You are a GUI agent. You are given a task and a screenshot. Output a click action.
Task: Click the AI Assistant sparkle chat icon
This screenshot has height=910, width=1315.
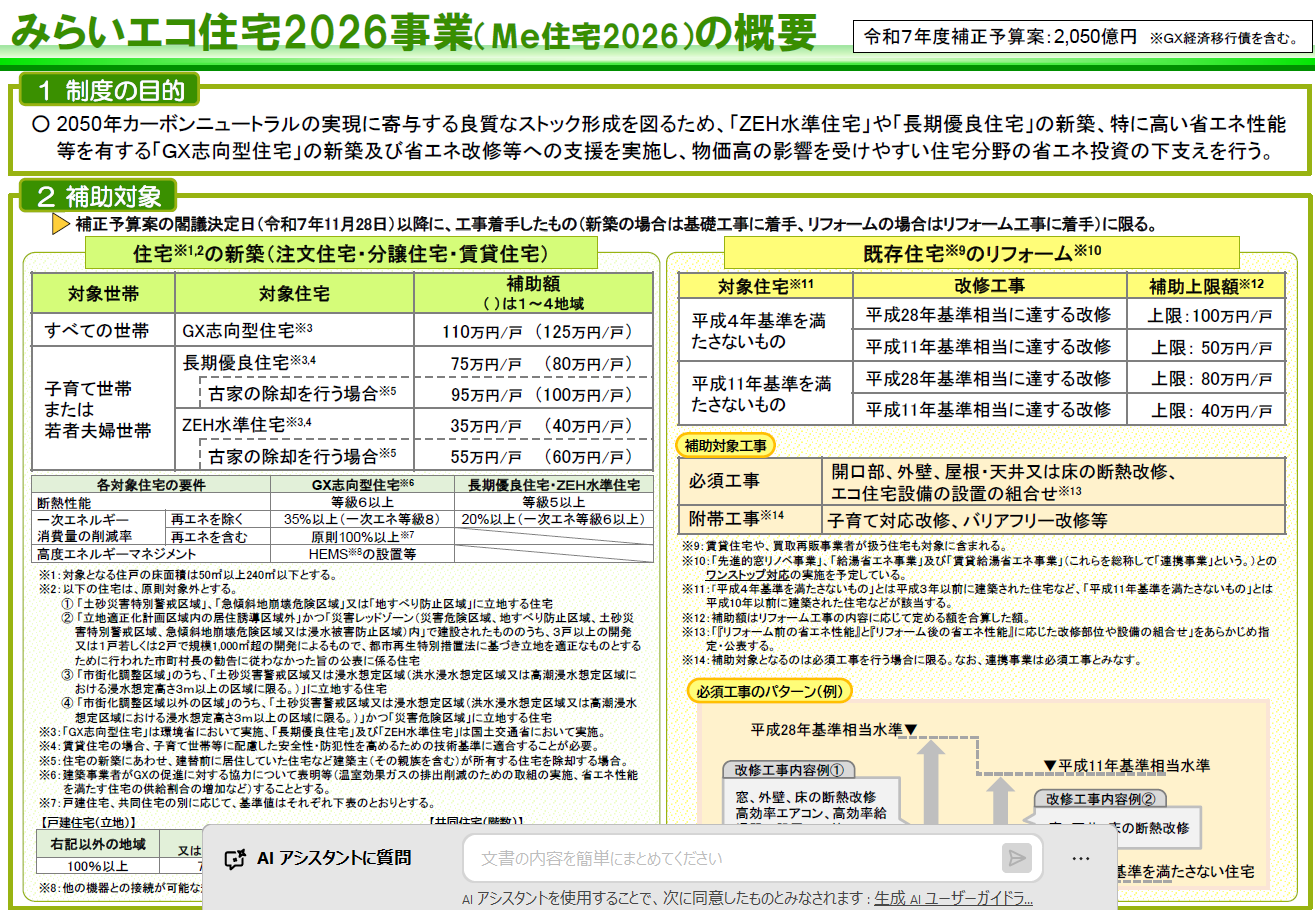click(235, 858)
